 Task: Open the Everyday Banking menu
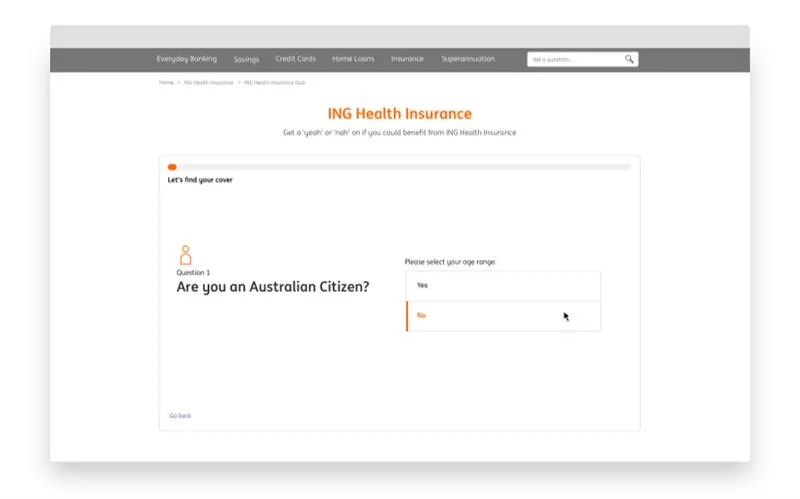[186, 59]
